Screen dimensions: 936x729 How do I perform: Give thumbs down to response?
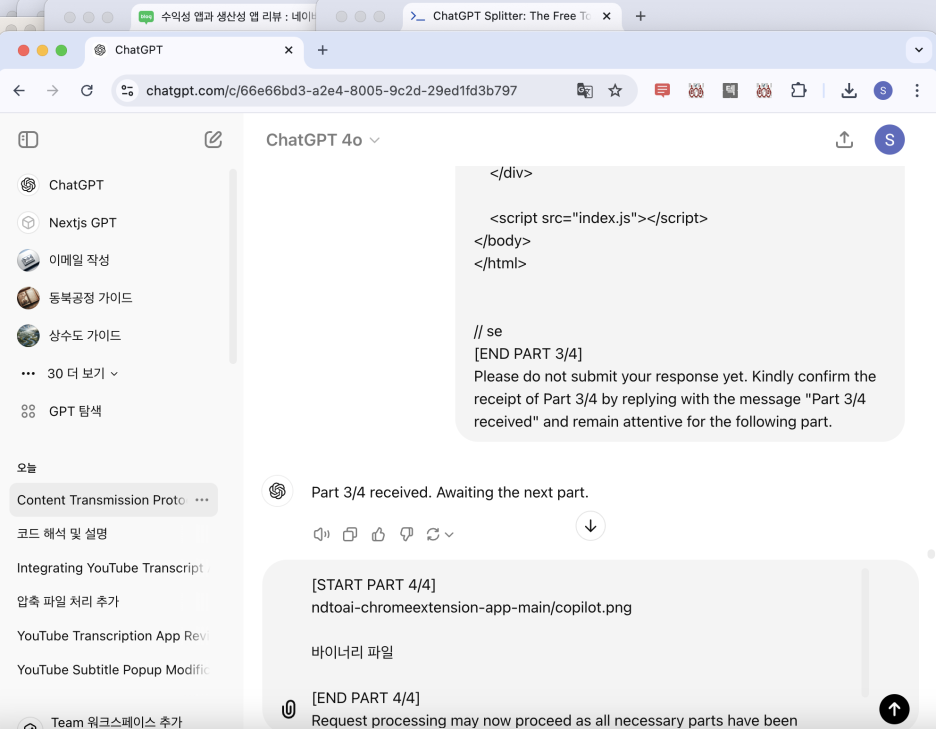pyautogui.click(x=407, y=534)
